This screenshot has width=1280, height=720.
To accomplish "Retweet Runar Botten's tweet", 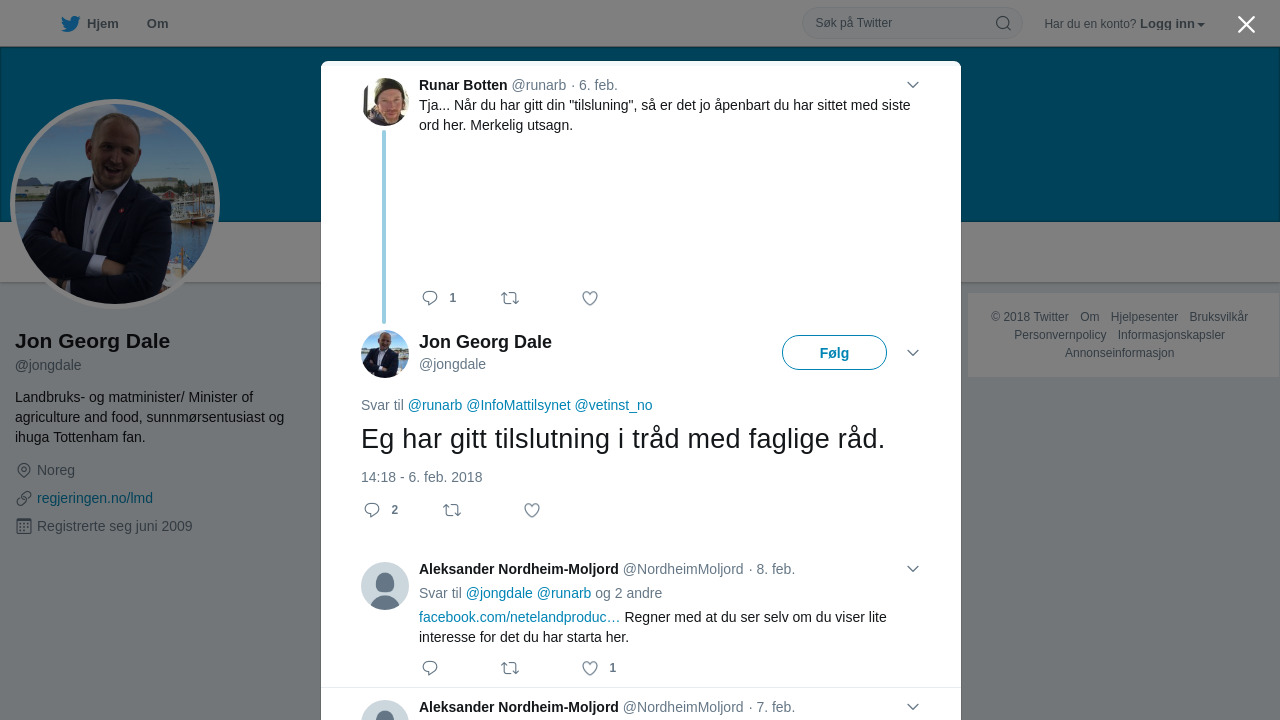I will pyautogui.click(x=510, y=298).
